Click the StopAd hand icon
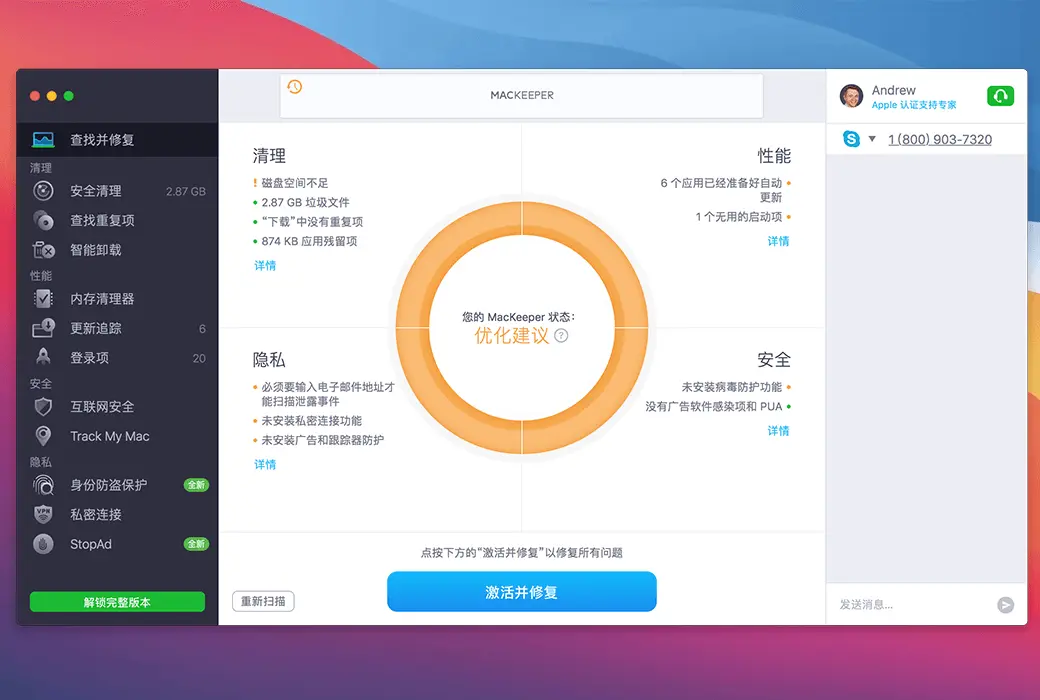The height and width of the screenshot is (700, 1040). pyautogui.click(x=43, y=544)
